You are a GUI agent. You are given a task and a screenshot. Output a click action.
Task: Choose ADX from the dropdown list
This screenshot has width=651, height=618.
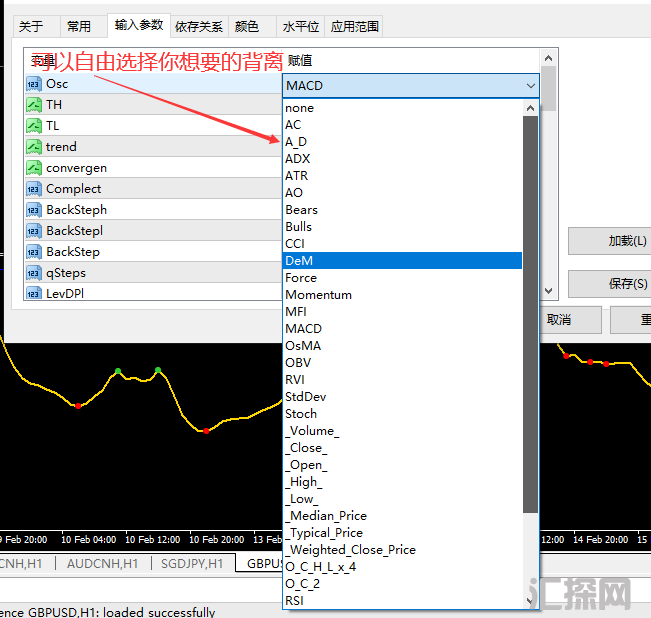click(x=402, y=159)
